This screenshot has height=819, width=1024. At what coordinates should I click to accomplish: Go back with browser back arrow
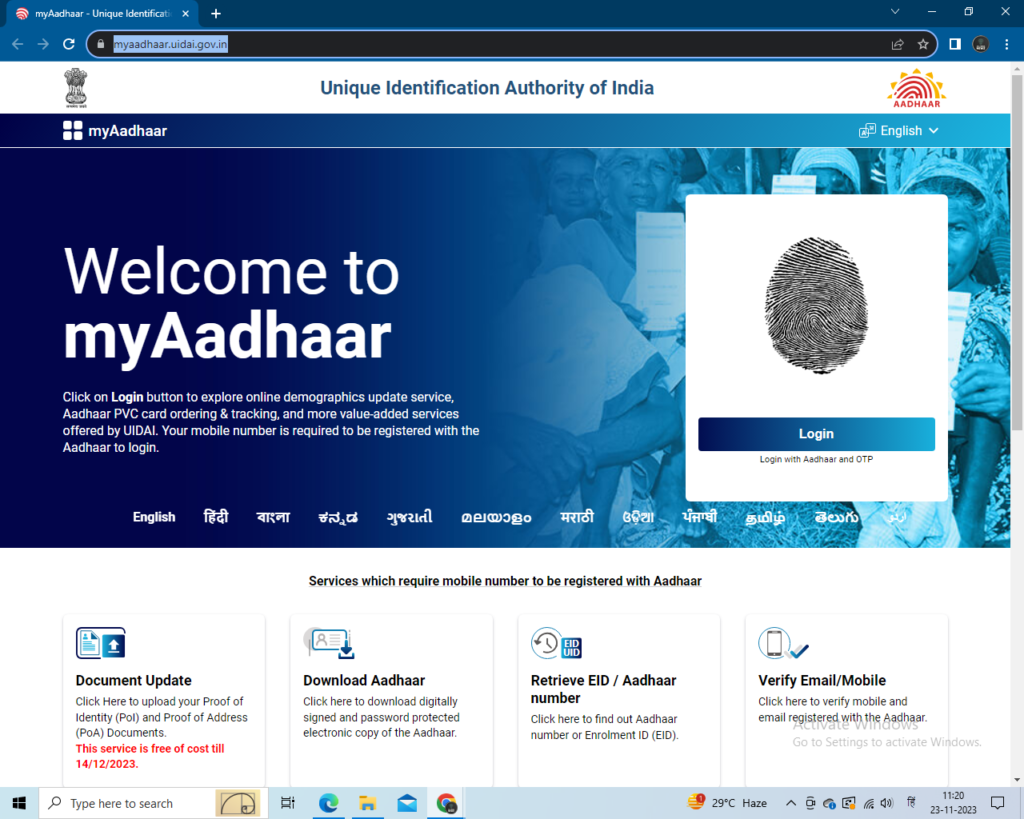click(18, 44)
